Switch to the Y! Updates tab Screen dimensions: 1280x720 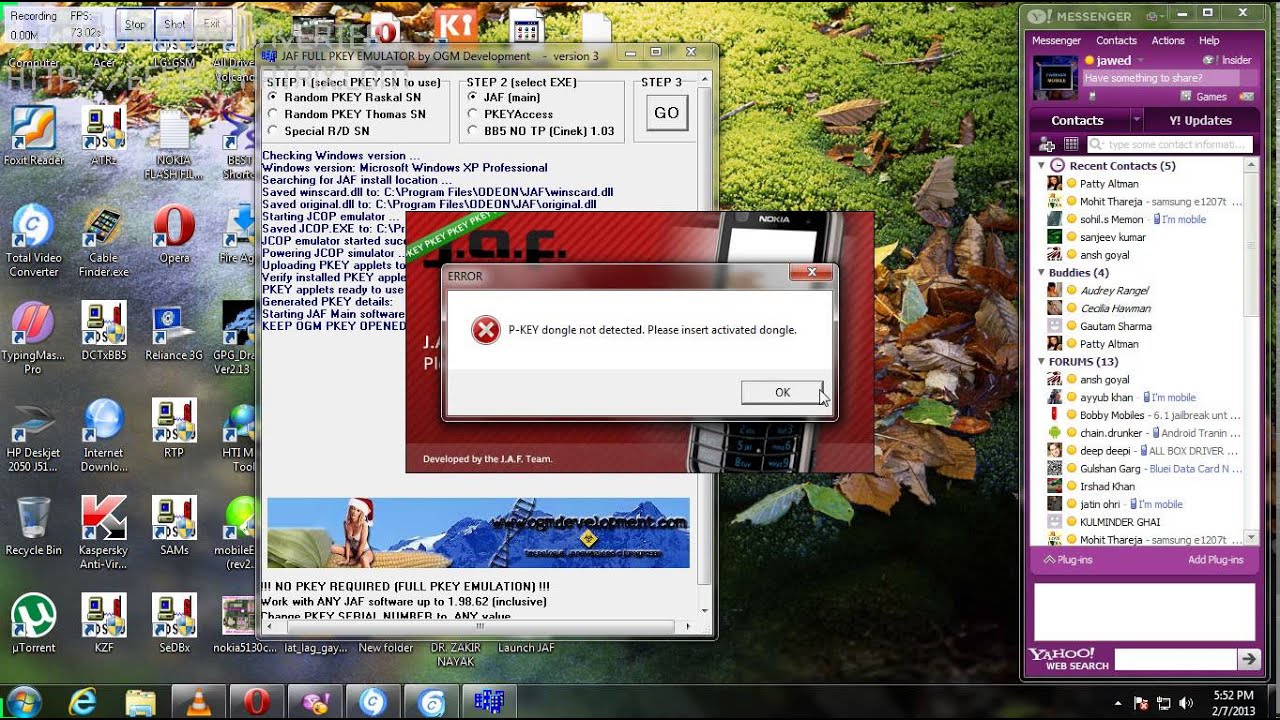(1200, 120)
